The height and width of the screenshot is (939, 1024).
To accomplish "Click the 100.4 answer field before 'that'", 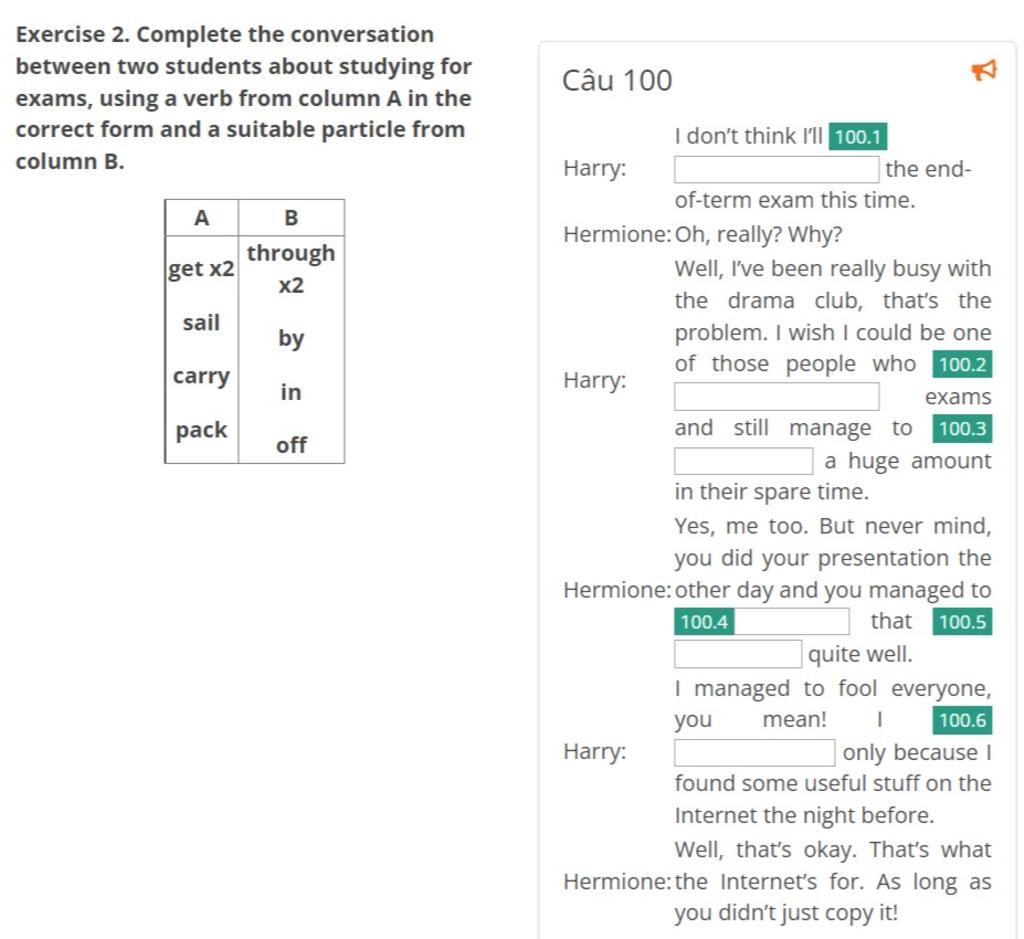I will pos(792,622).
